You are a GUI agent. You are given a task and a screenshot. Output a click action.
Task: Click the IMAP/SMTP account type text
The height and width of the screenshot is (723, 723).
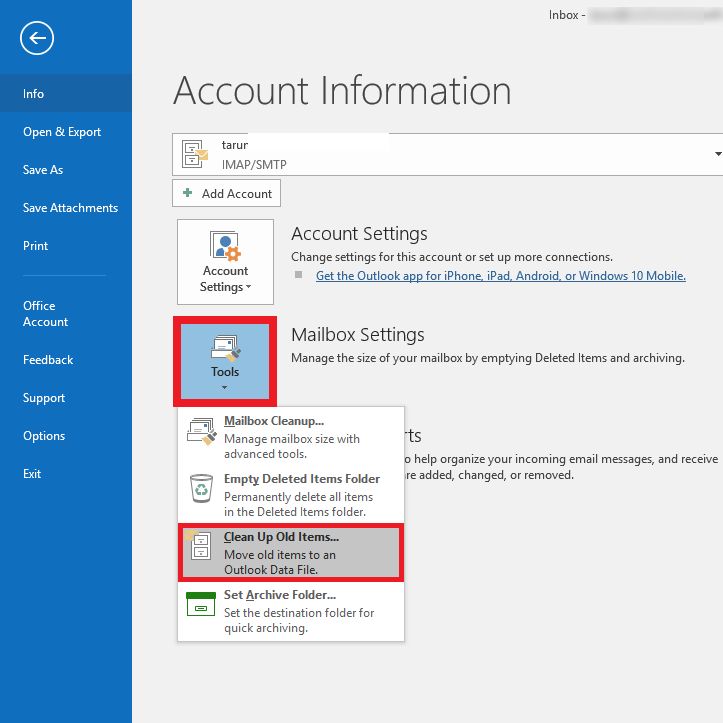coord(254,165)
